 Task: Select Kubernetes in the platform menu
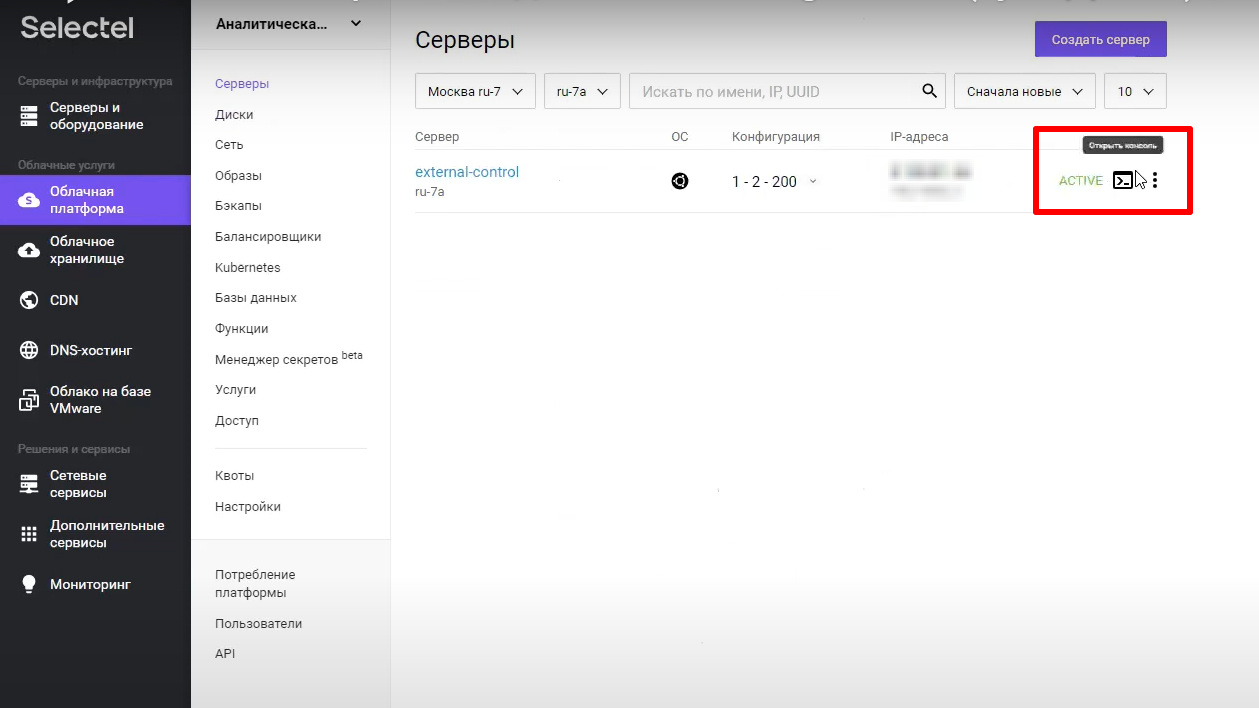[x=247, y=267]
